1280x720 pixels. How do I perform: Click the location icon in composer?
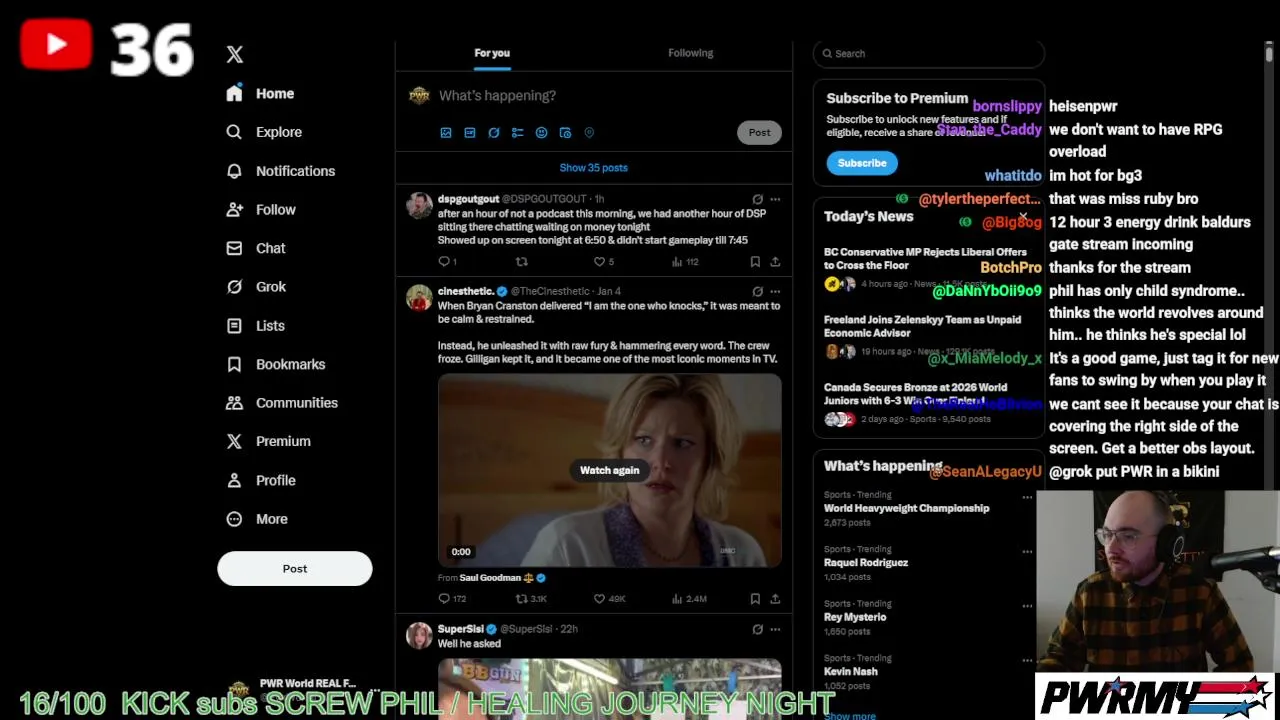coord(589,133)
